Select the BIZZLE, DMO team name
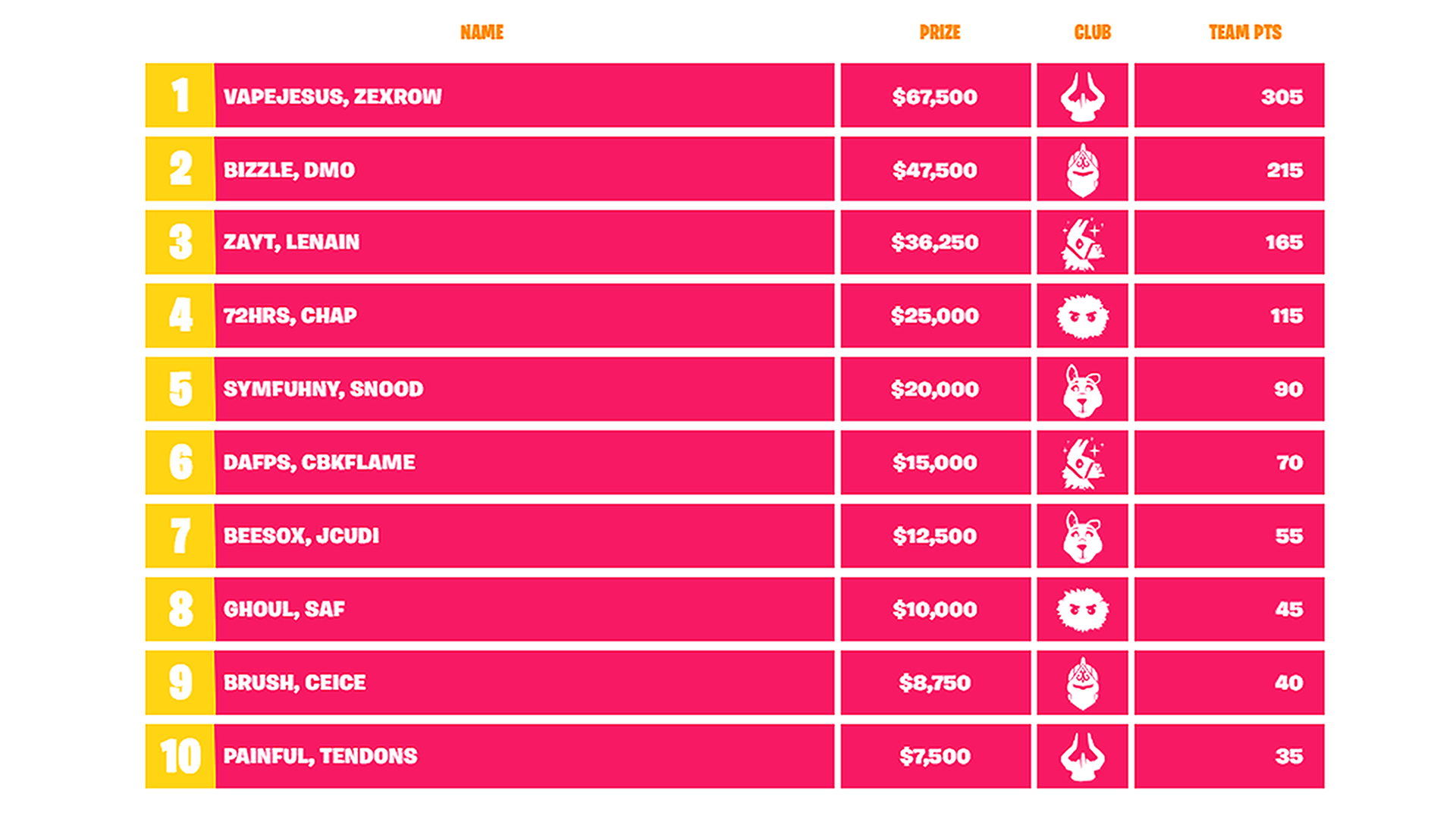 [x=289, y=170]
